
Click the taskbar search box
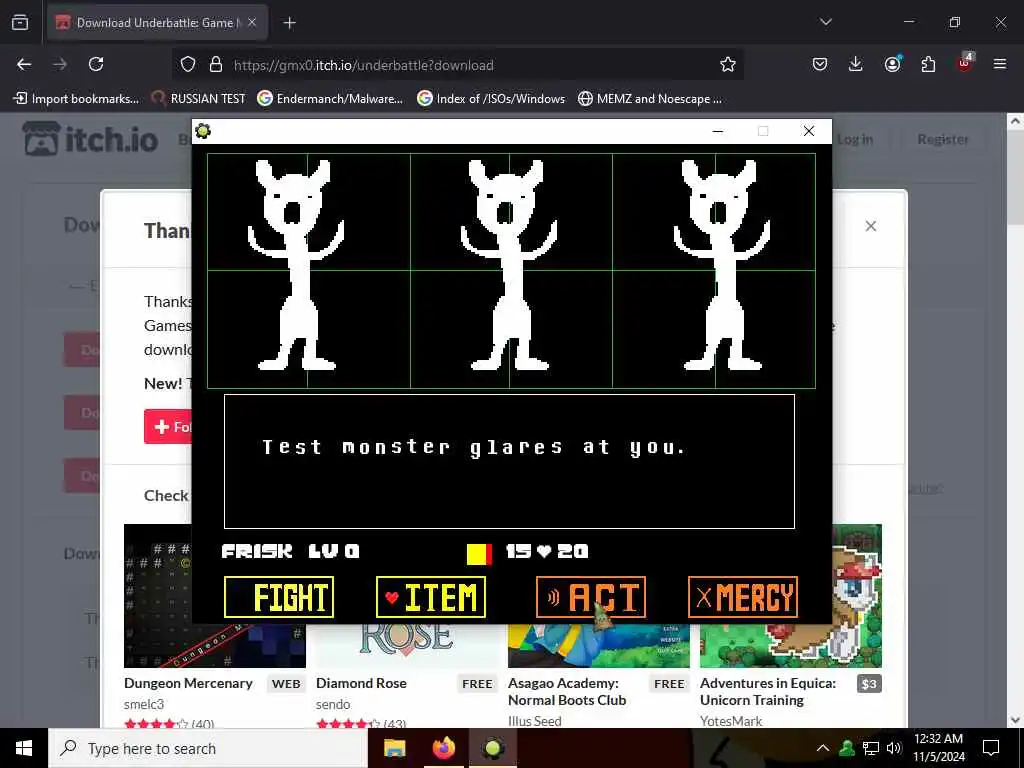coord(208,748)
